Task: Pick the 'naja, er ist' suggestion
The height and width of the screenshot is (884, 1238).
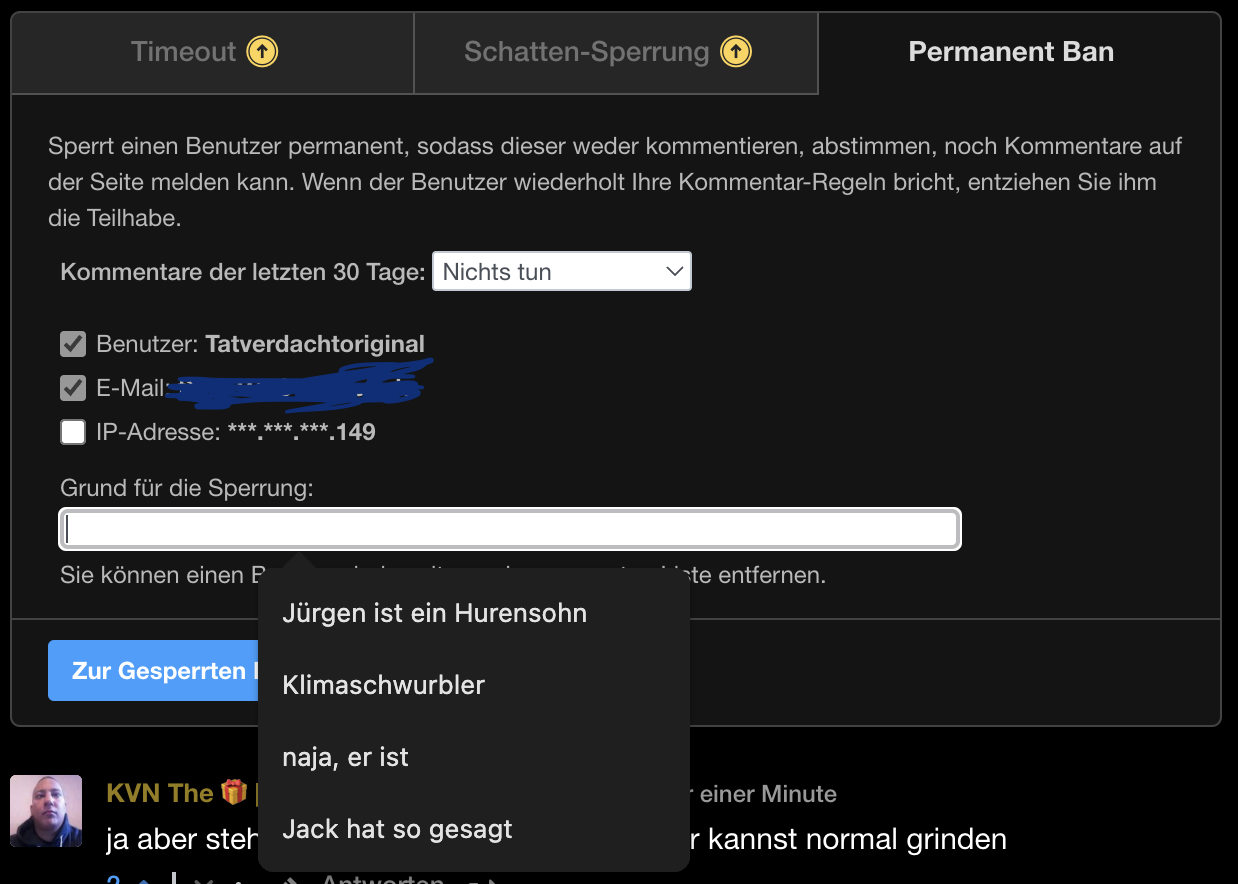Action: 346,757
